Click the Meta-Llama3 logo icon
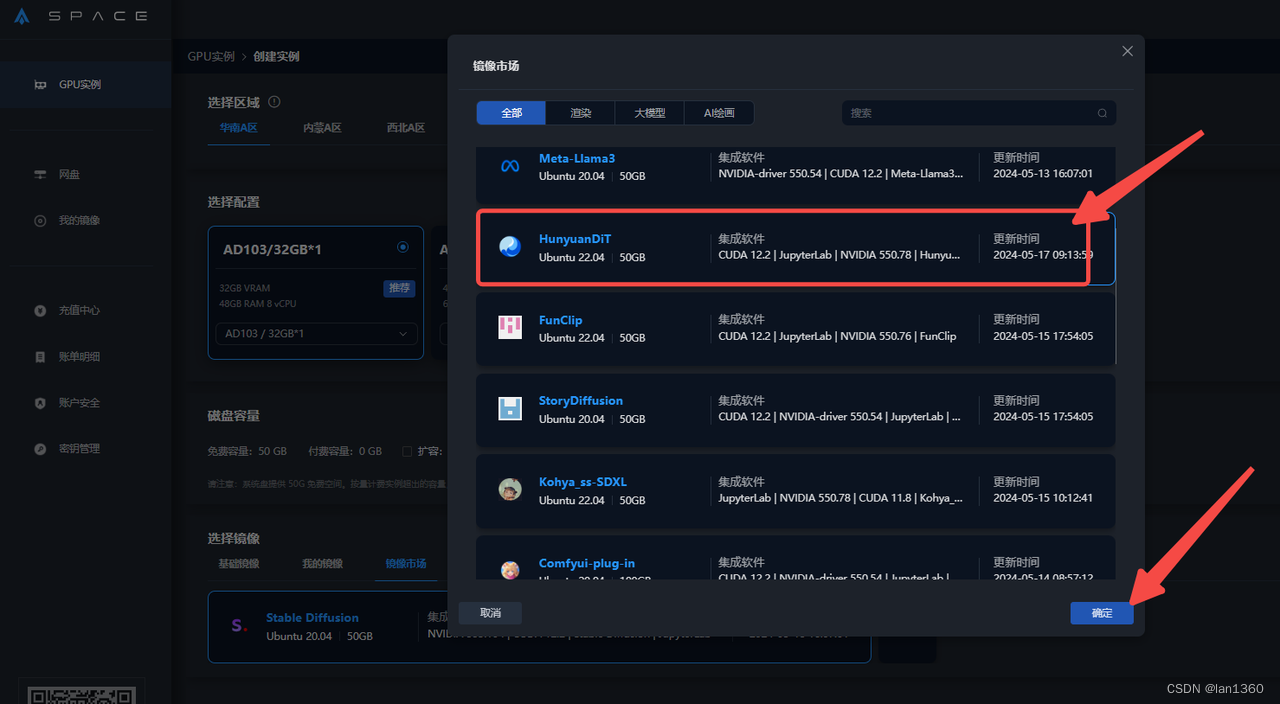Viewport: 1280px width, 704px height. 510,166
